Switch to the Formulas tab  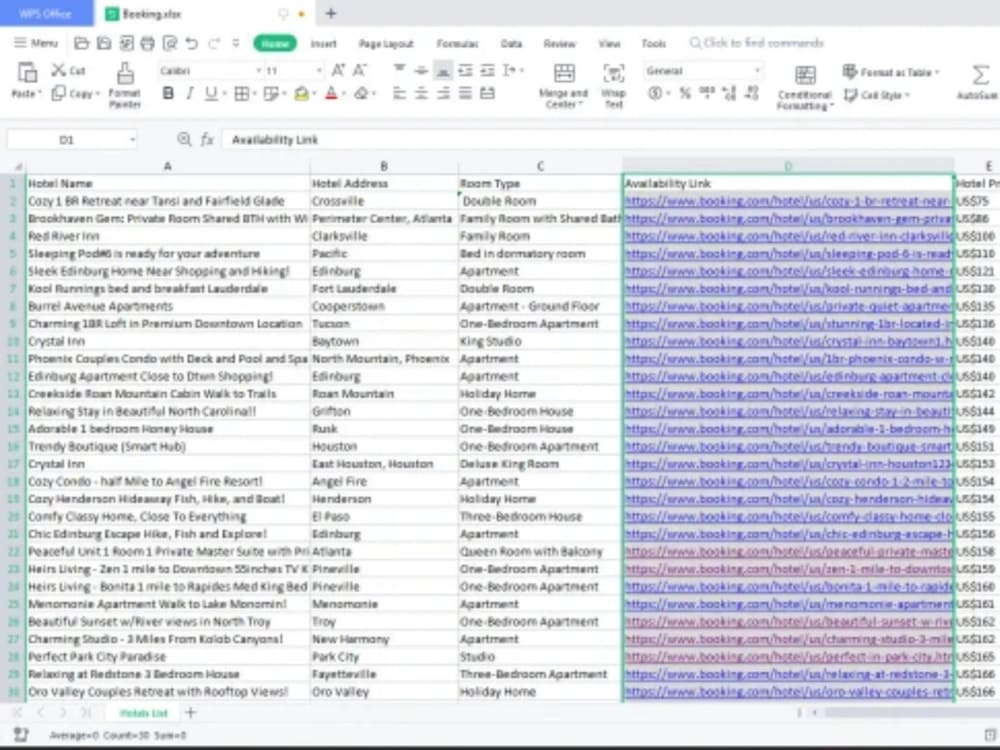(457, 43)
